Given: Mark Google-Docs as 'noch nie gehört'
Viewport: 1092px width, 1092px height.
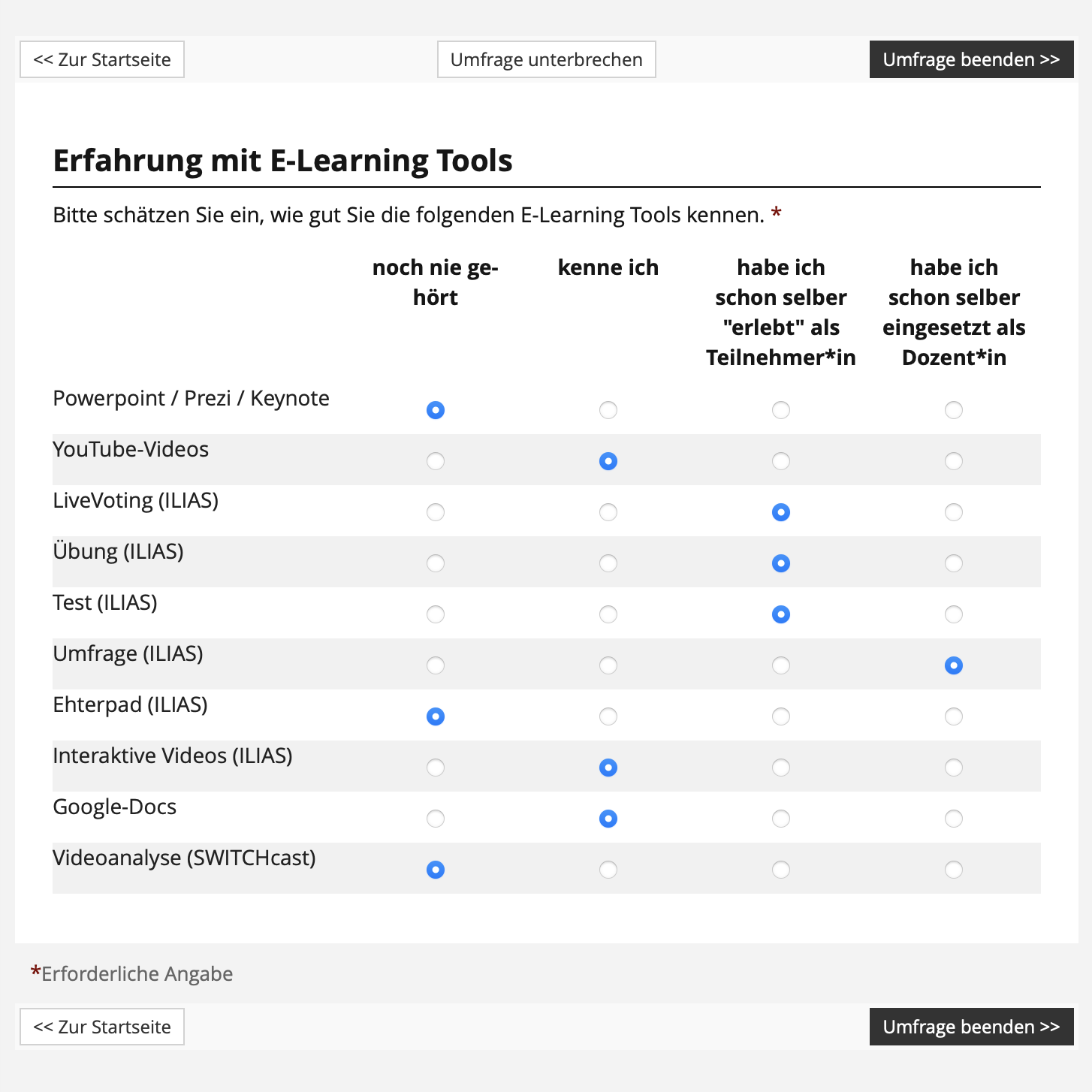Looking at the screenshot, I should point(436,819).
